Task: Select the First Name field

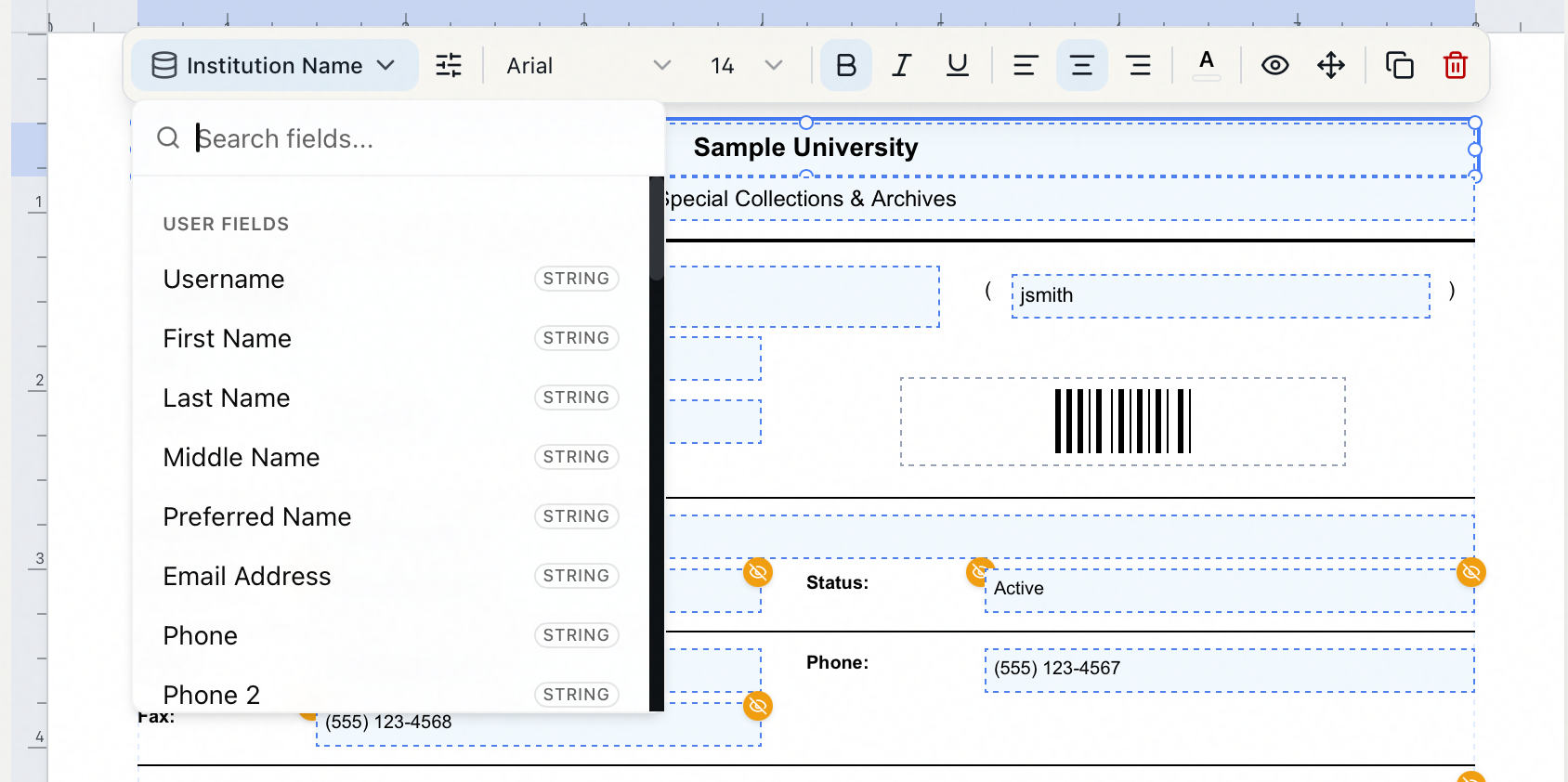Action: [x=391, y=338]
